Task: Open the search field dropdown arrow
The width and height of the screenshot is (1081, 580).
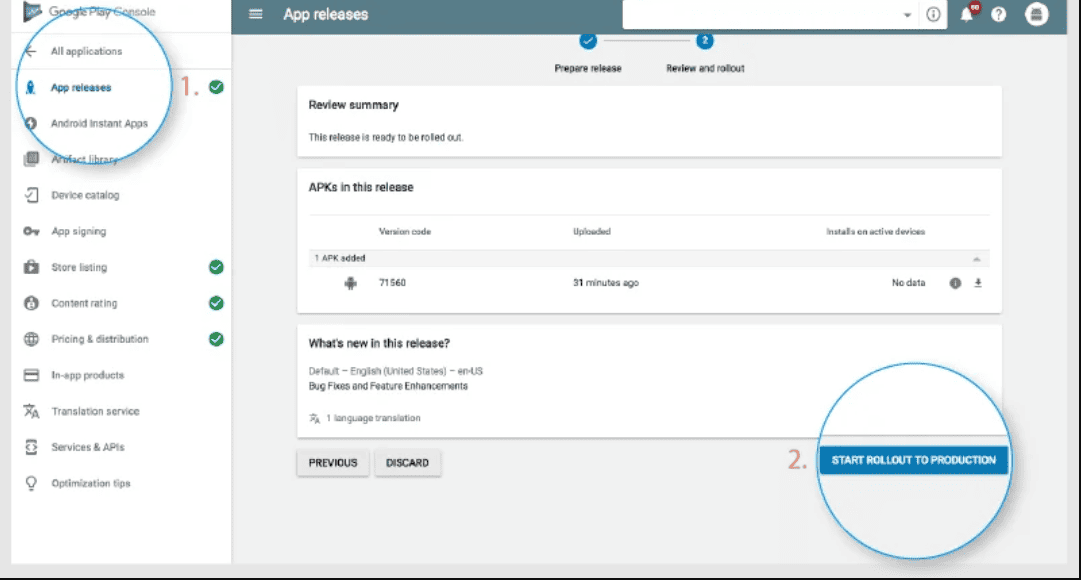Action: pos(906,15)
